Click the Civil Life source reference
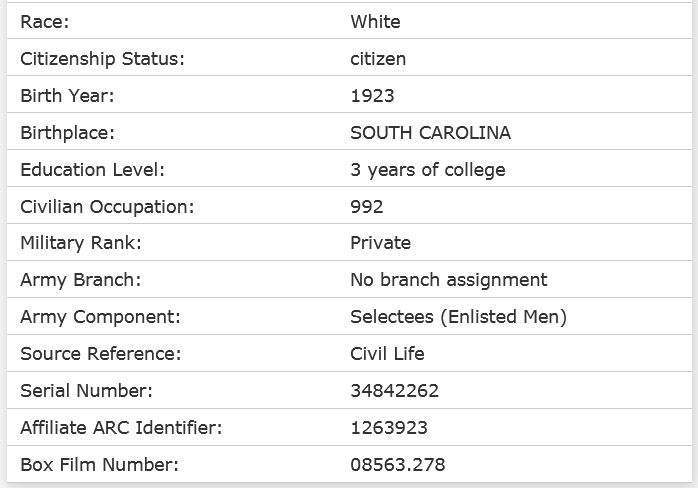698x488 pixels. pyautogui.click(x=387, y=354)
